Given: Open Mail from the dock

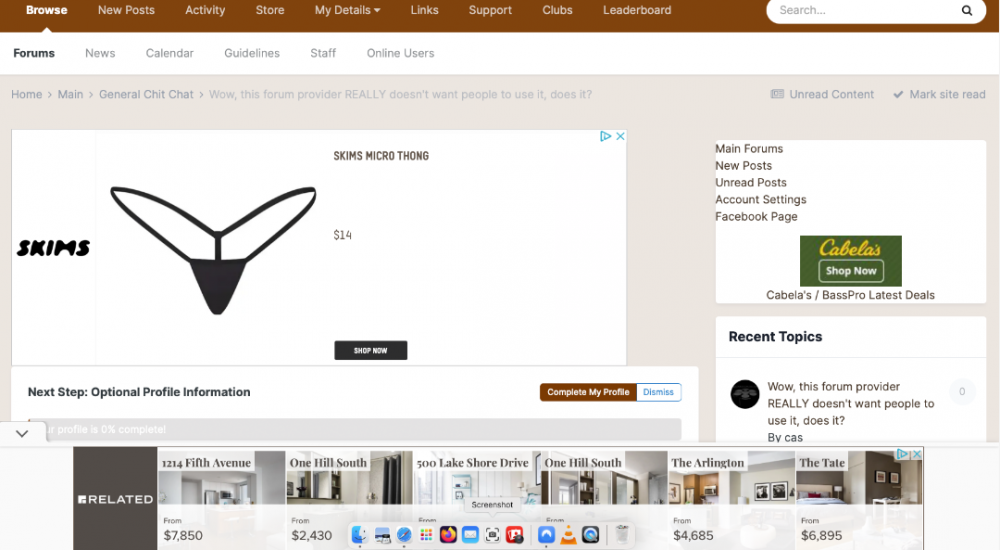Looking at the screenshot, I should pos(470,535).
